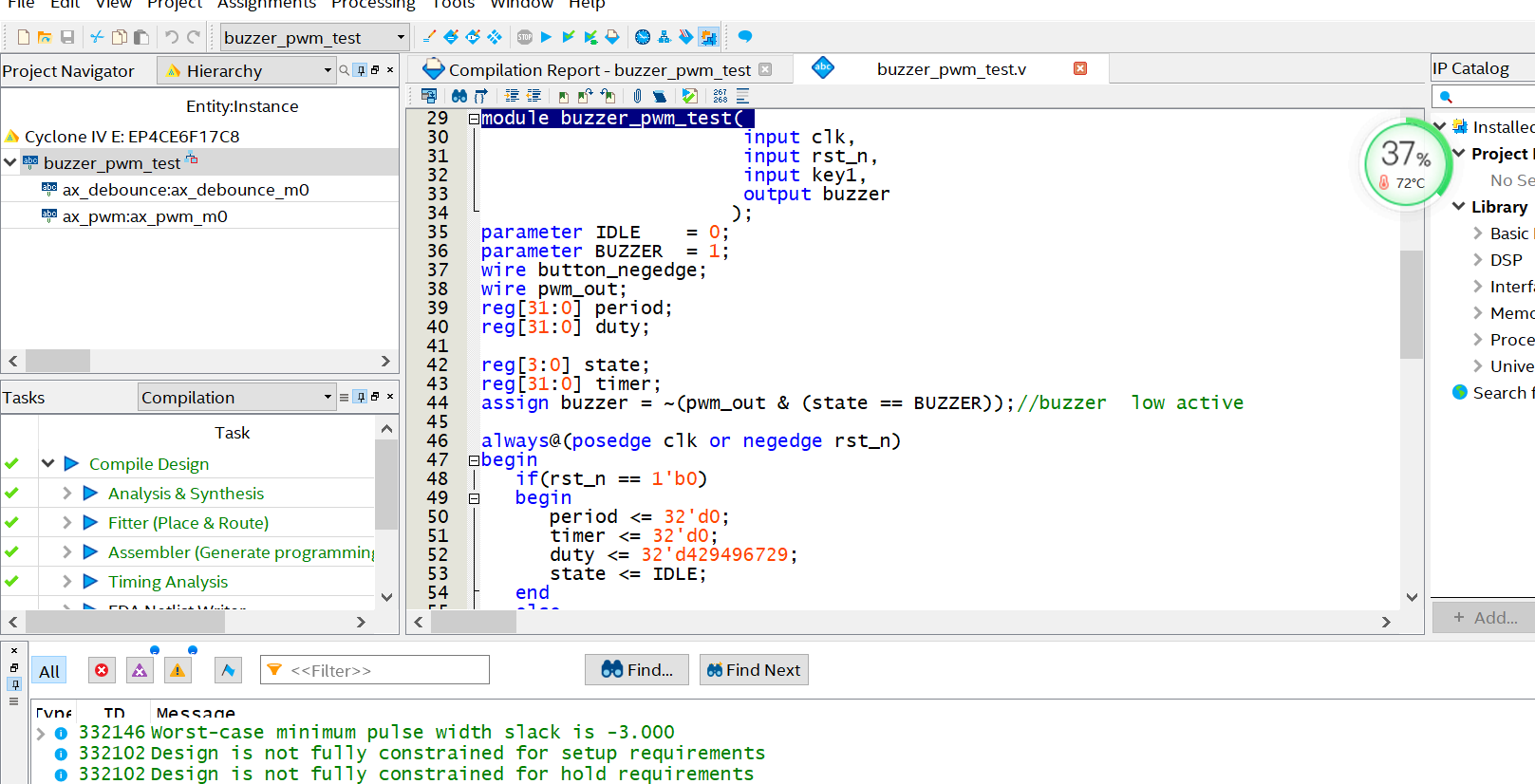The width and height of the screenshot is (1535, 784).
Task: Cut selection with the scissors icon
Action: [x=97, y=37]
